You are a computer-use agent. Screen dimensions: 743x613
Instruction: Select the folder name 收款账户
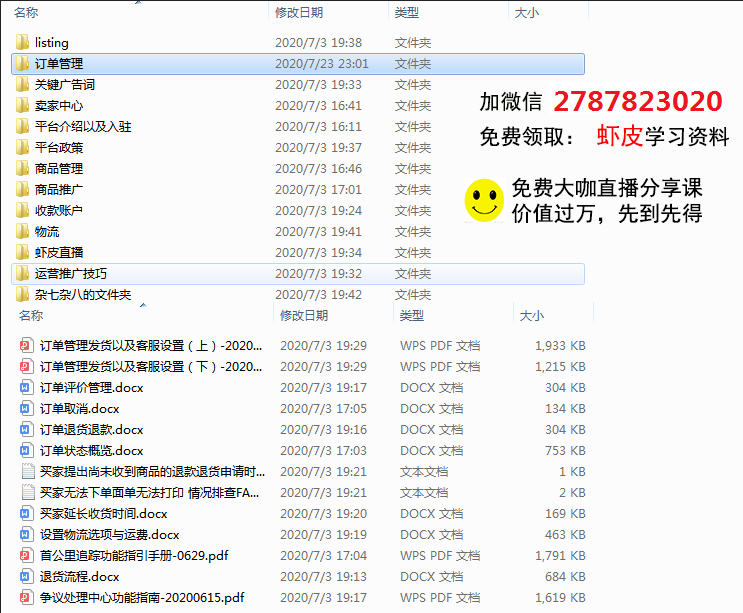point(59,210)
